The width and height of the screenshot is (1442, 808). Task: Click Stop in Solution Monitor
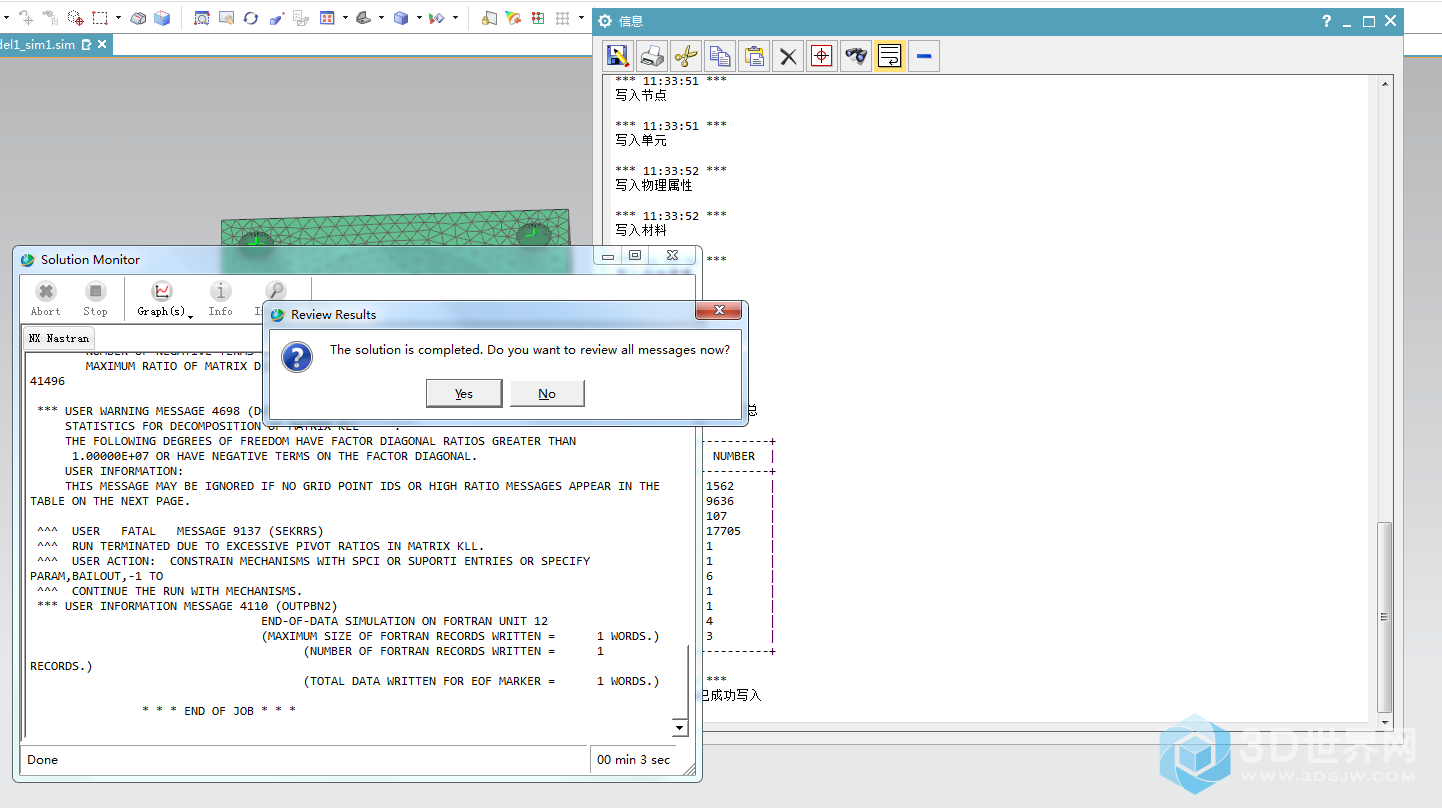(x=95, y=298)
